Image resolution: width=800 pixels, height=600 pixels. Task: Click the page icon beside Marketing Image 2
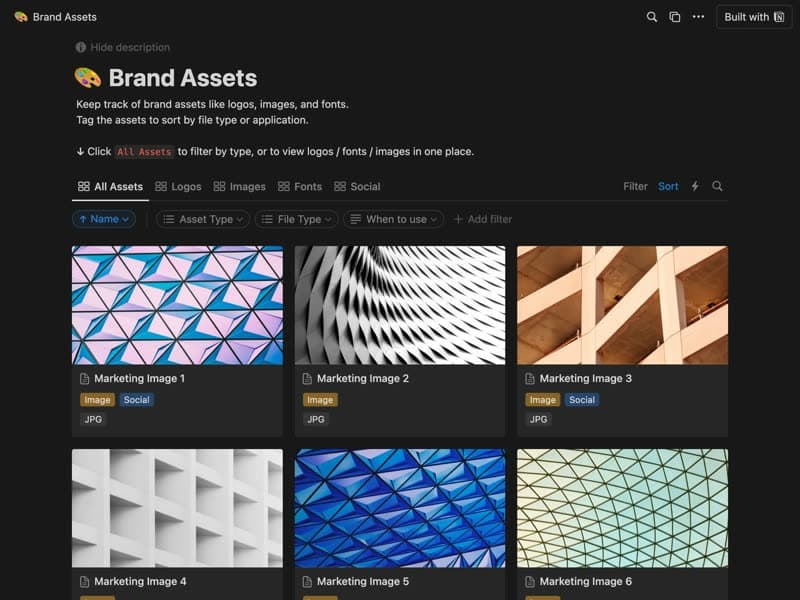(x=307, y=379)
